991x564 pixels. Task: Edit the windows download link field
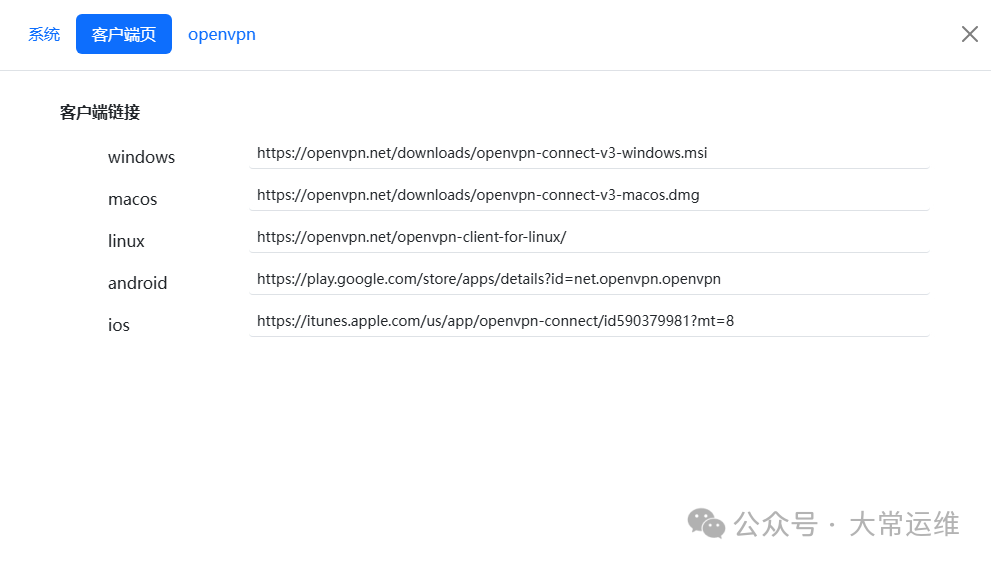[589, 154]
